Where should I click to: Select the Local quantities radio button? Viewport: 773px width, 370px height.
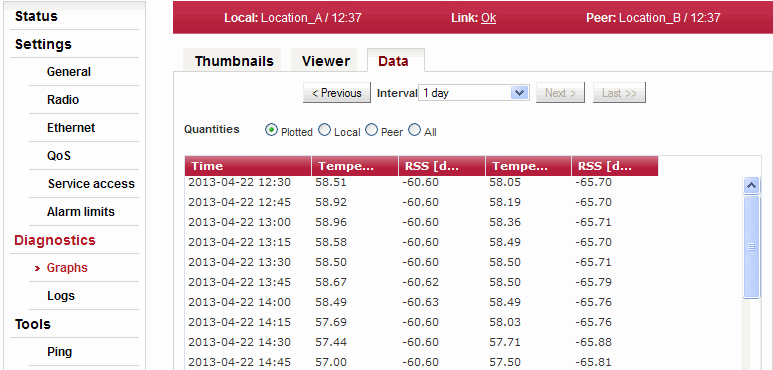click(324, 130)
